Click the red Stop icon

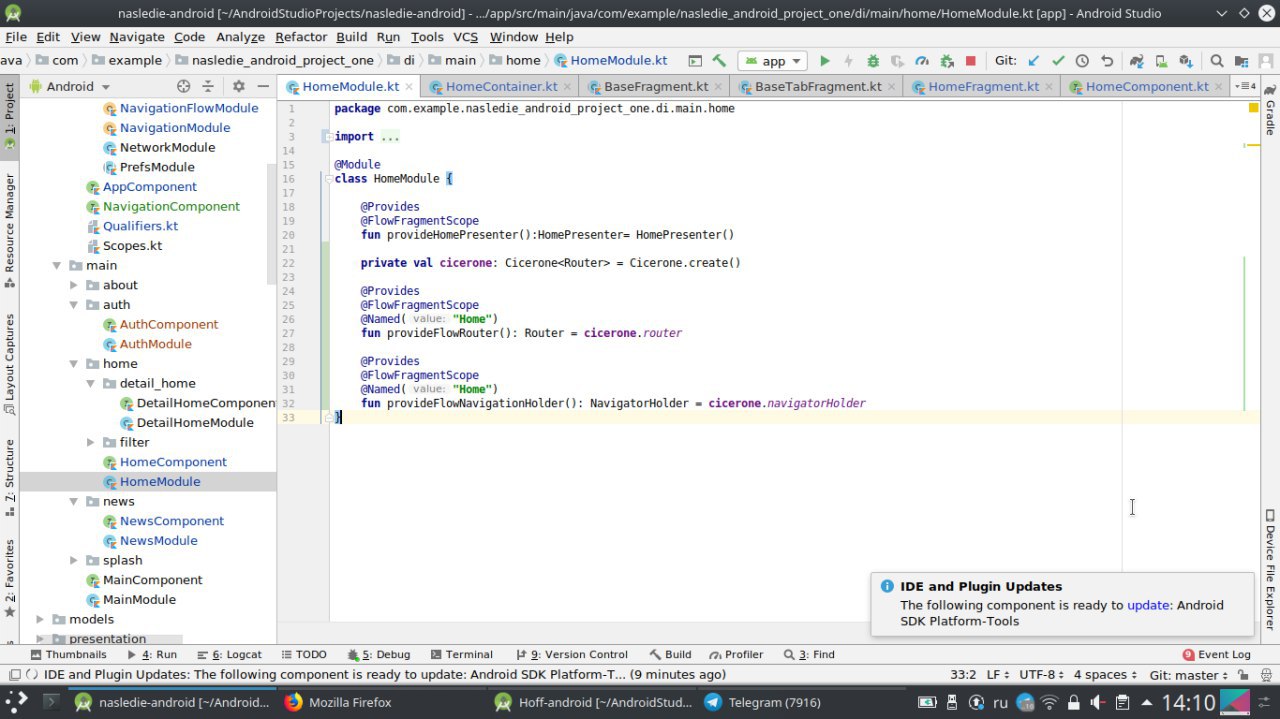click(x=970, y=61)
